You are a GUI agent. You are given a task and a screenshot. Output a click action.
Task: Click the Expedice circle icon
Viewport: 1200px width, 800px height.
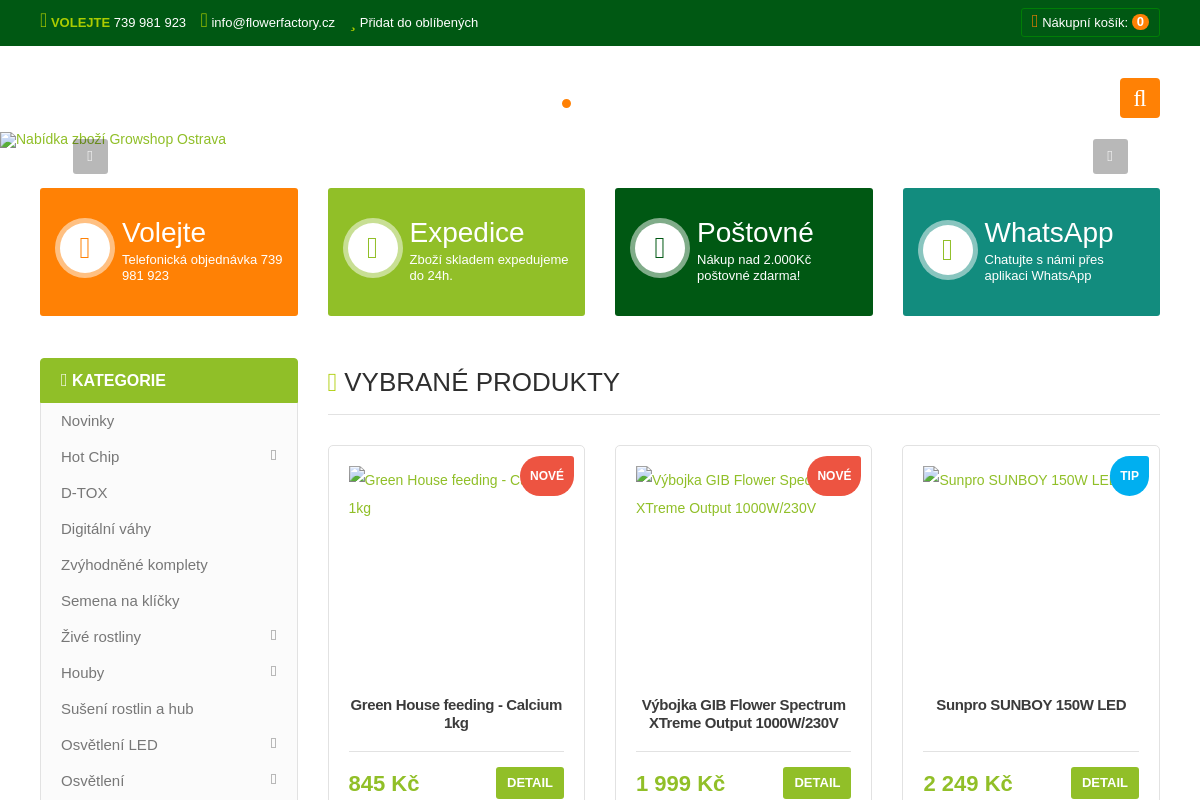point(372,248)
